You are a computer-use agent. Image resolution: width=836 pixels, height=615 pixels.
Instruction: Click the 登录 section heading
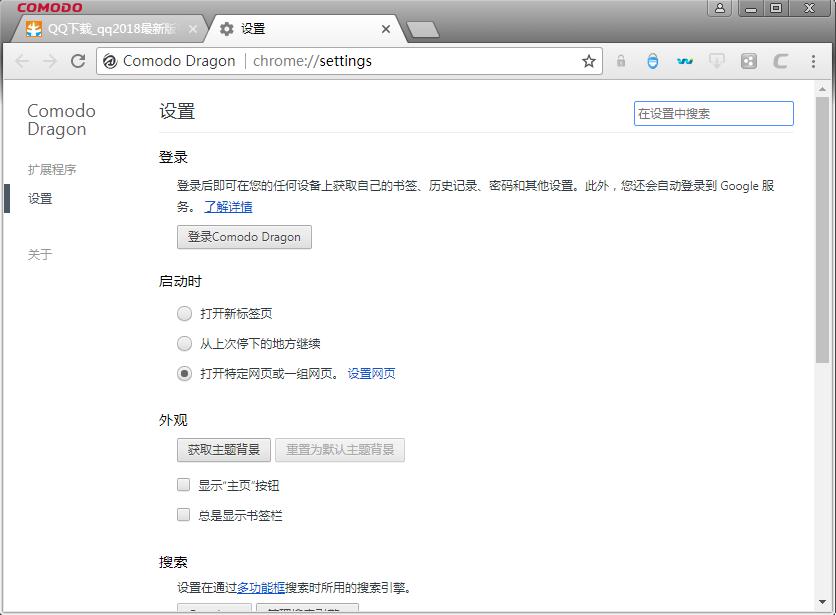click(x=173, y=157)
